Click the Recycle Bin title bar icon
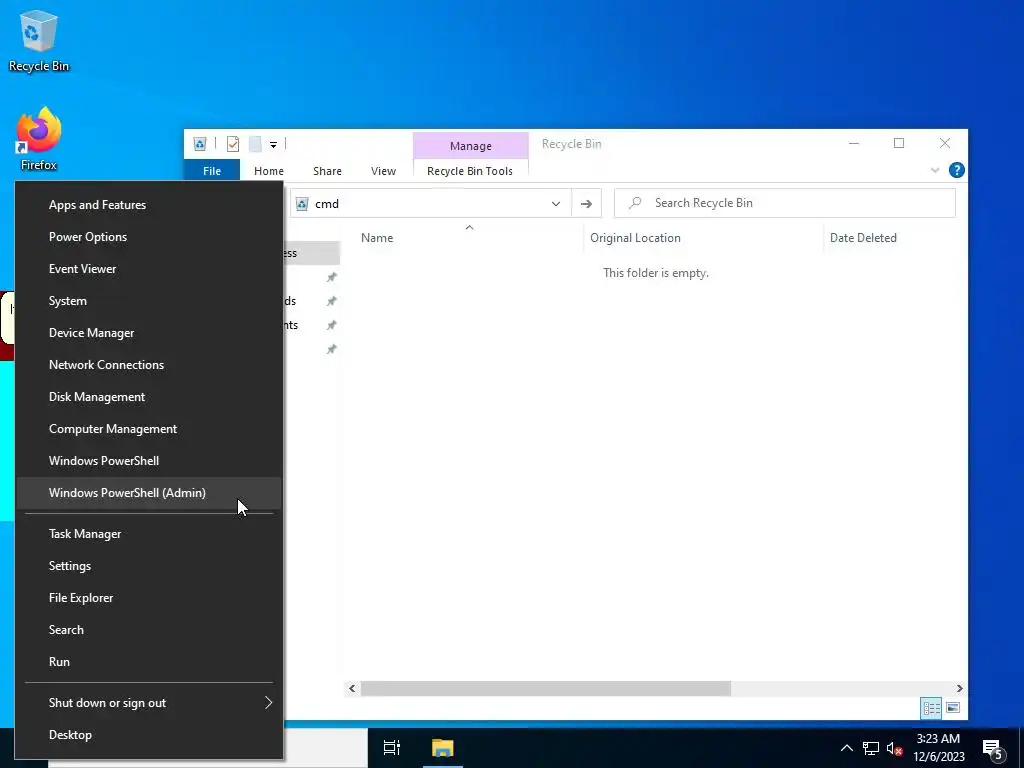Image resolution: width=1024 pixels, height=768 pixels. click(200, 144)
